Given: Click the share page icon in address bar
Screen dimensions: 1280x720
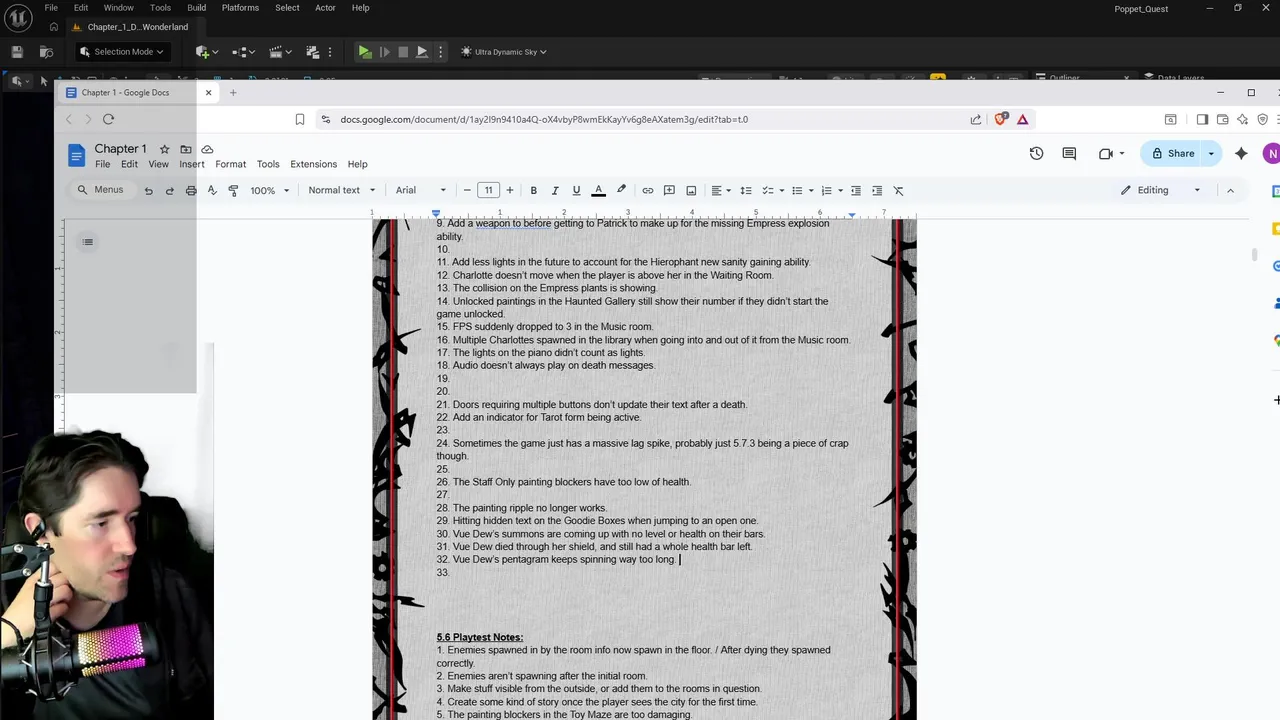Looking at the screenshot, I should click(x=976, y=119).
